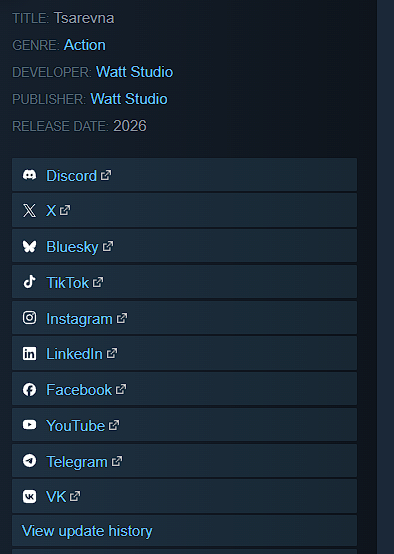Click the VK logo icon

click(29, 496)
